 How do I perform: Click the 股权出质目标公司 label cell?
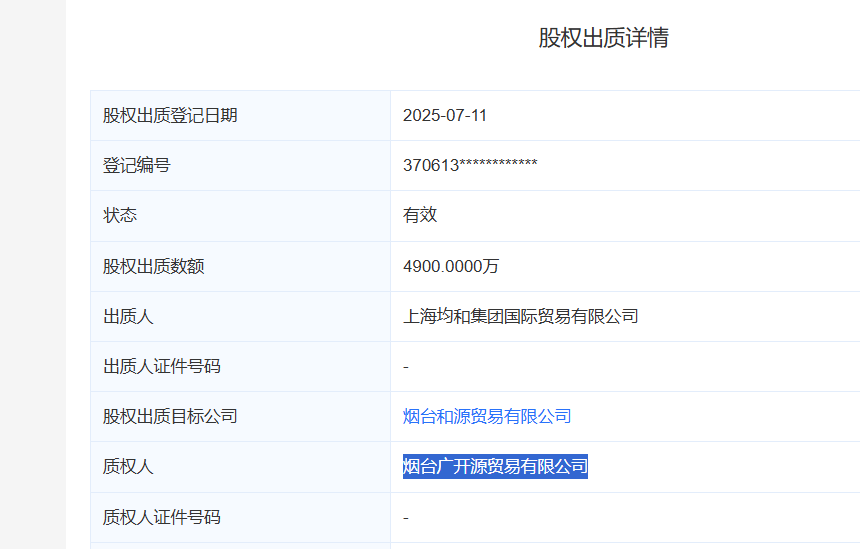(x=240, y=416)
